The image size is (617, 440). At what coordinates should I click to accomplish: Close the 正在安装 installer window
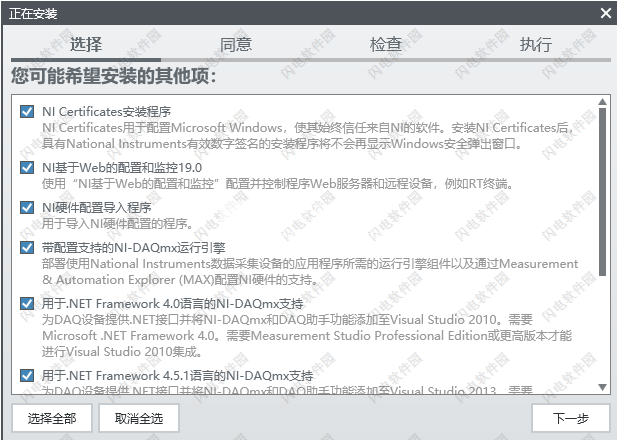click(606, 13)
